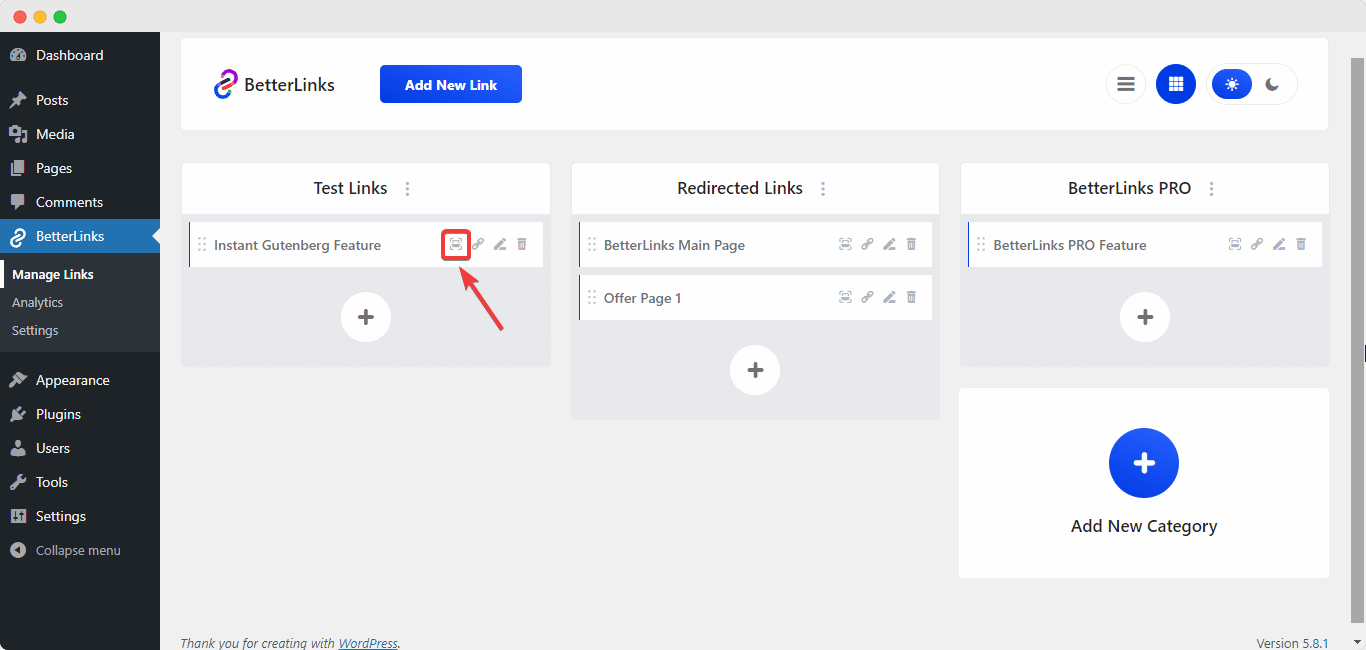Image resolution: width=1366 pixels, height=650 pixels.
Task: Switch to list view layout
Action: pyautogui.click(x=1125, y=84)
